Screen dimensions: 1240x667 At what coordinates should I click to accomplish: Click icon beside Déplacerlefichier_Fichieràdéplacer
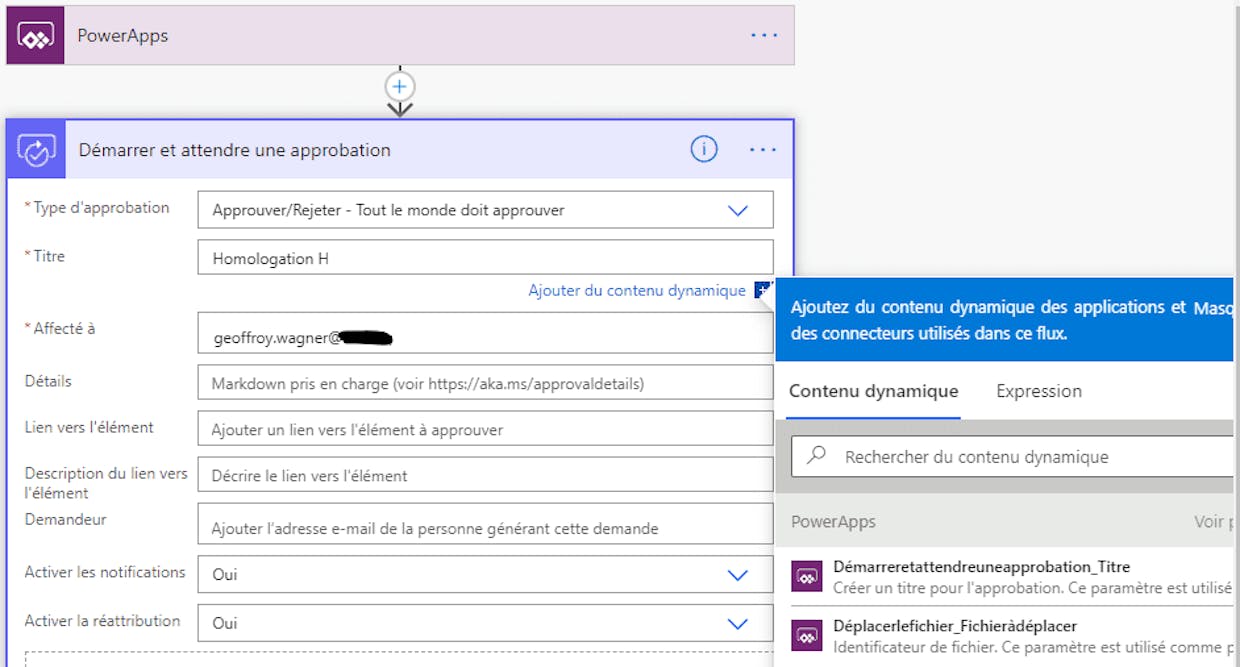807,636
